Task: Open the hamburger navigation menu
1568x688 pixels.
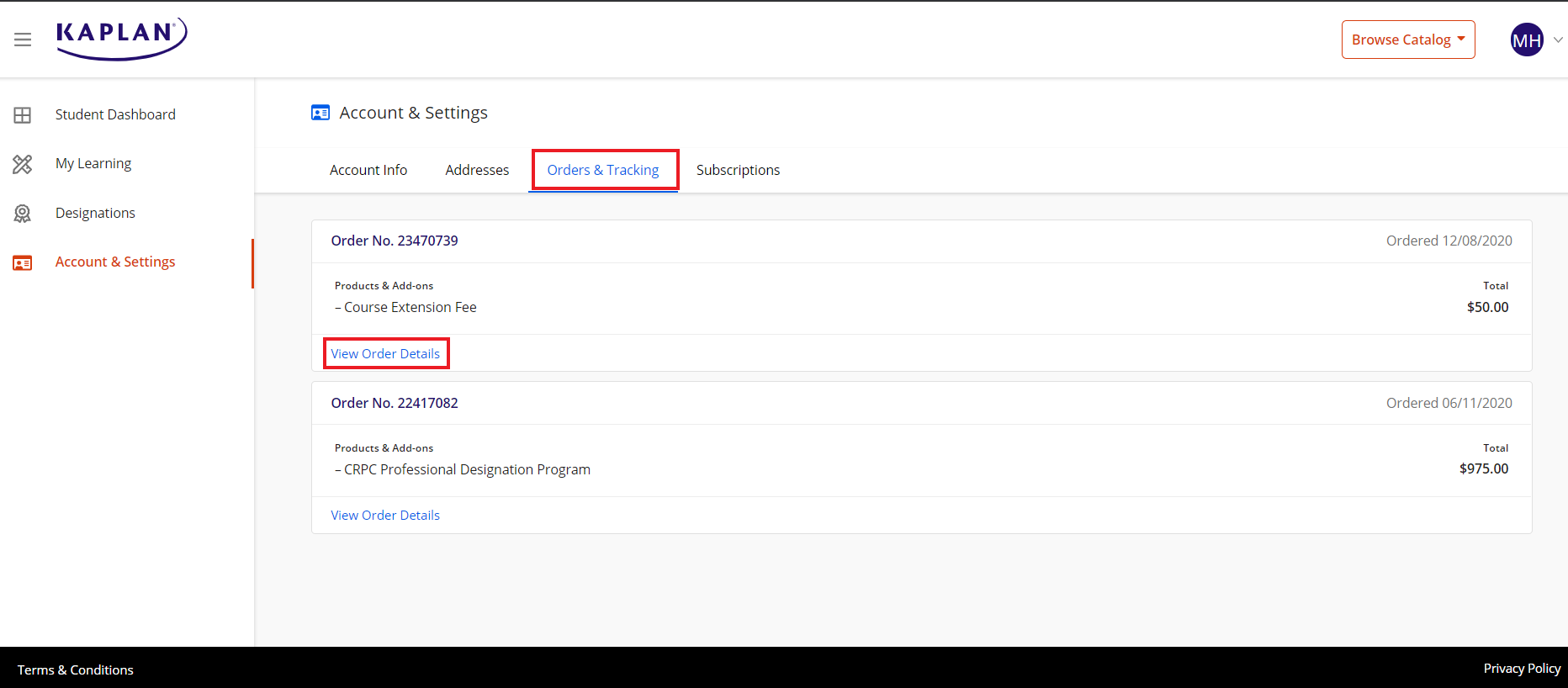Action: click(x=23, y=40)
